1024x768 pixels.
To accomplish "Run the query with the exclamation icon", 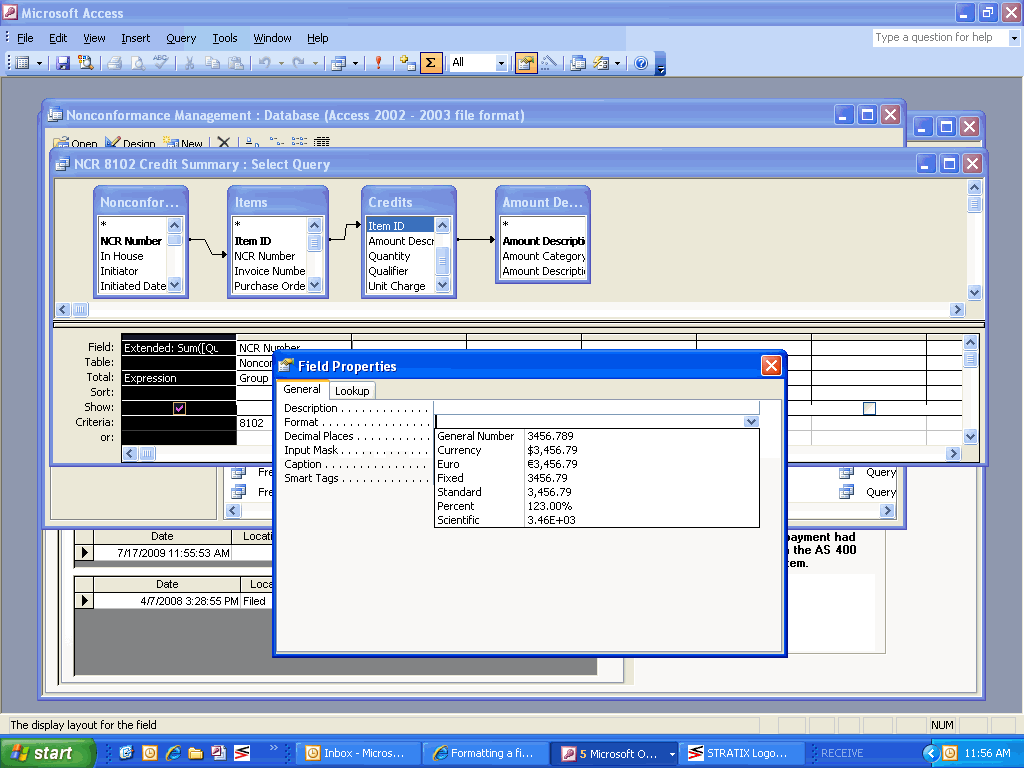I will (x=378, y=63).
